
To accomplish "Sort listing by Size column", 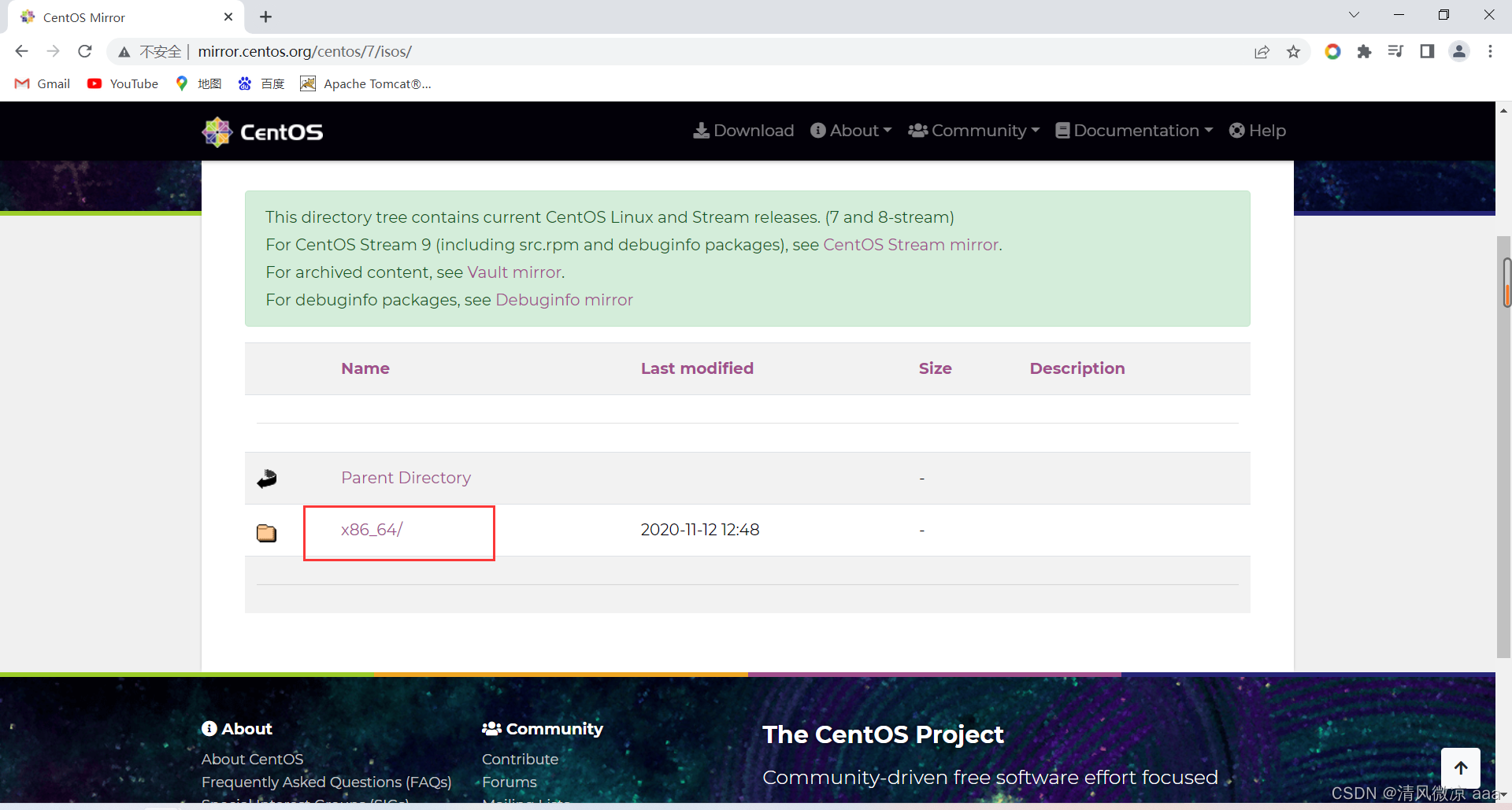I will tap(936, 368).
